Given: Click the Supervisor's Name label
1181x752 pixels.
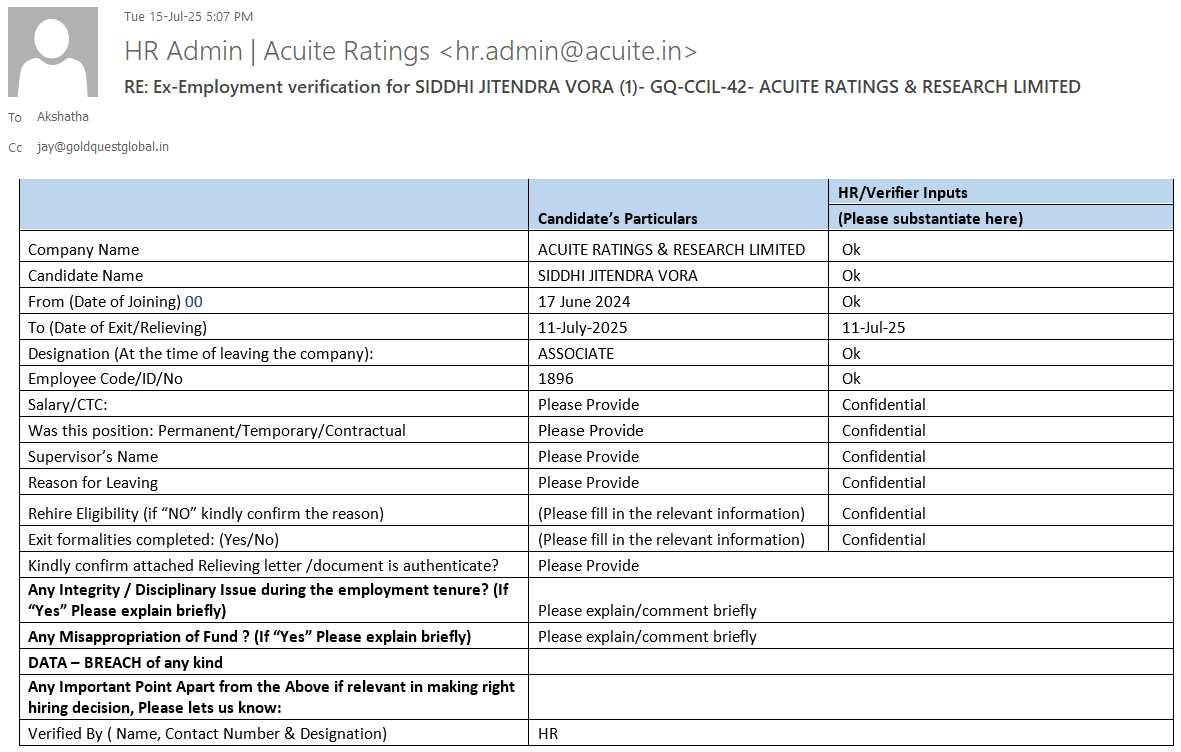Looking at the screenshot, I should [x=93, y=457].
